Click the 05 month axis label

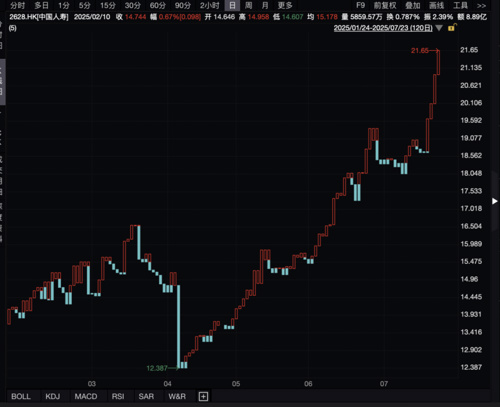pyautogui.click(x=236, y=384)
